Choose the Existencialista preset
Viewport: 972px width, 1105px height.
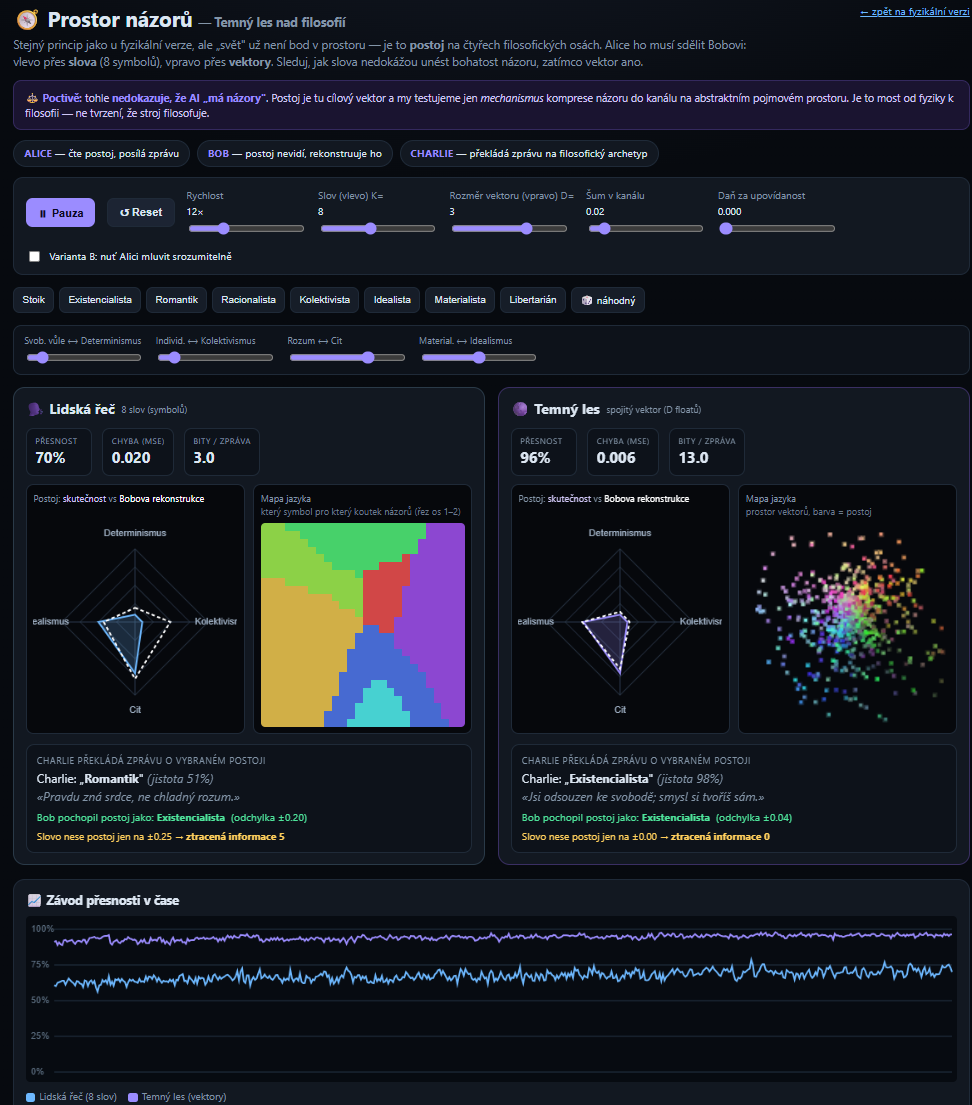100,300
